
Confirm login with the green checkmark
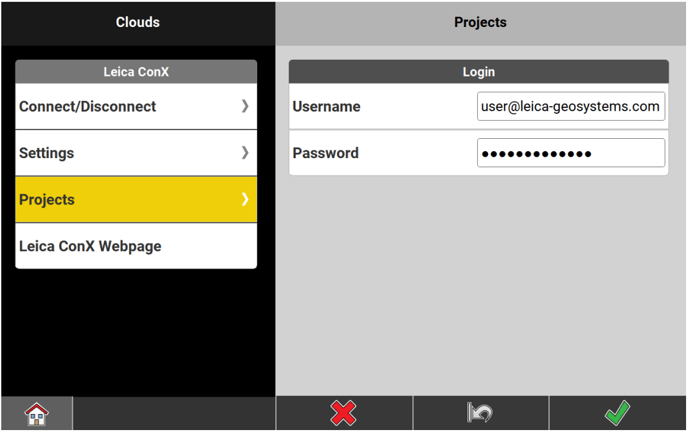coord(617,413)
